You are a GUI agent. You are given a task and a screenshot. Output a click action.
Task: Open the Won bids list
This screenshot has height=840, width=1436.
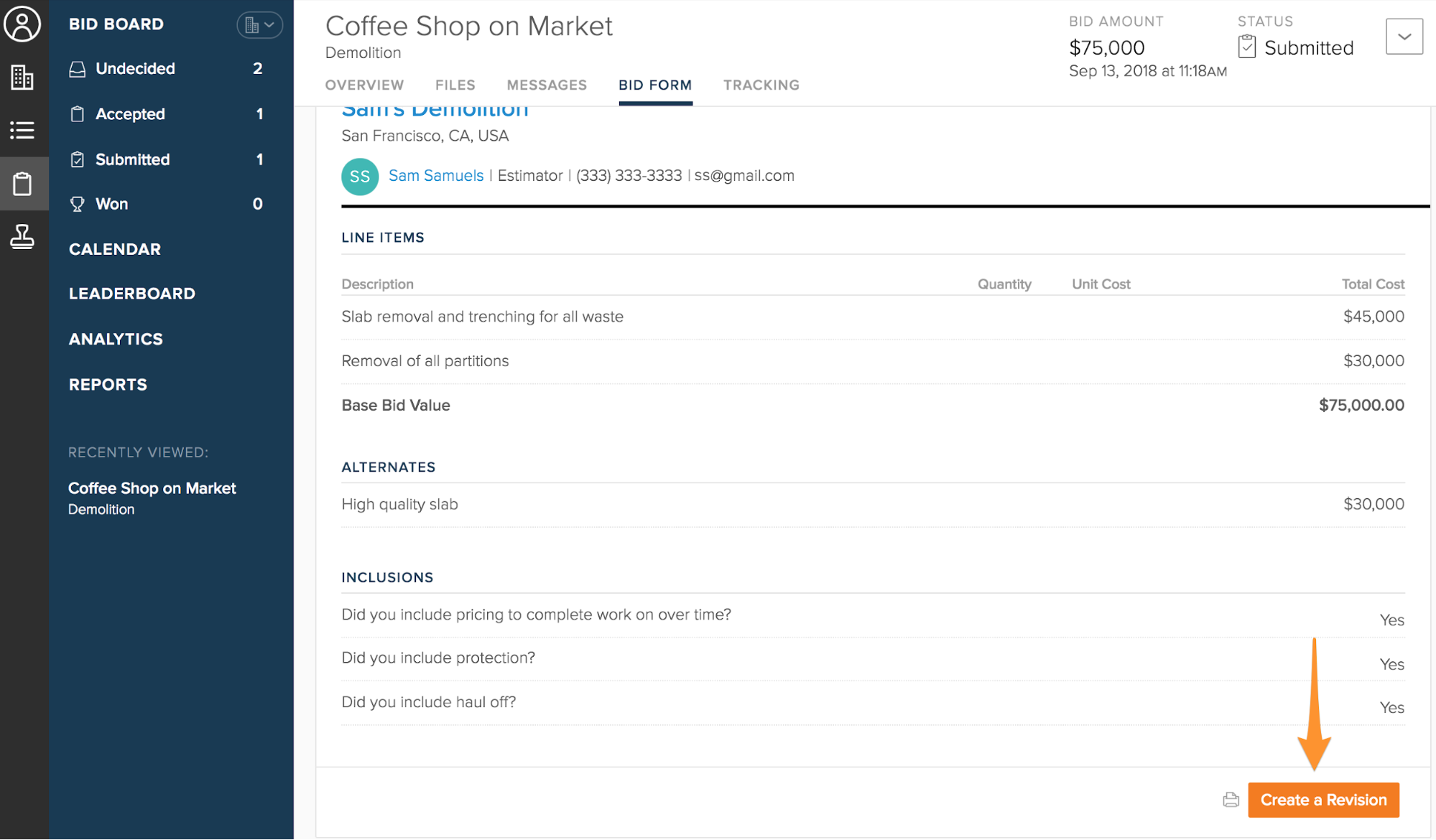[x=112, y=204]
